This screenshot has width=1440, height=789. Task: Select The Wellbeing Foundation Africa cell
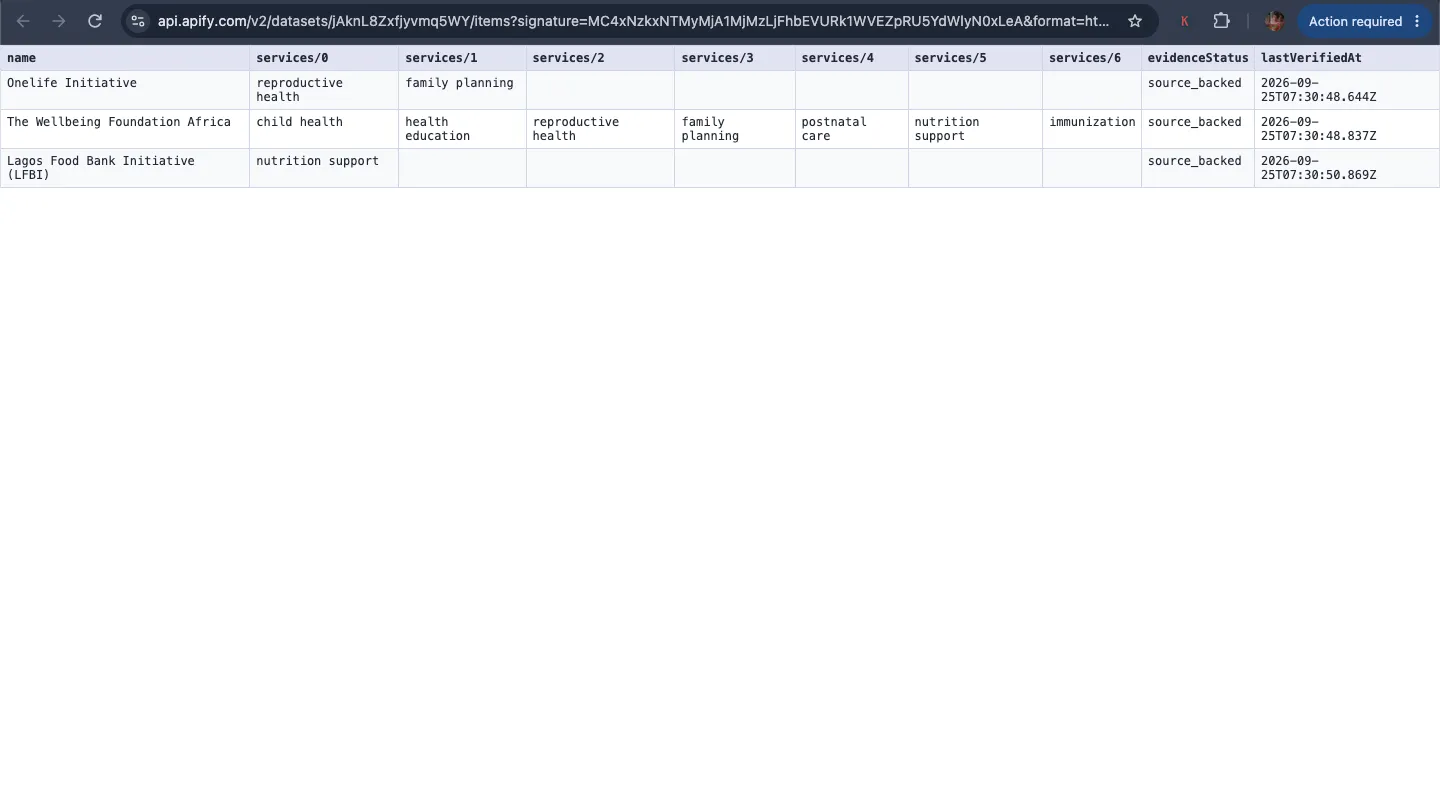point(125,129)
